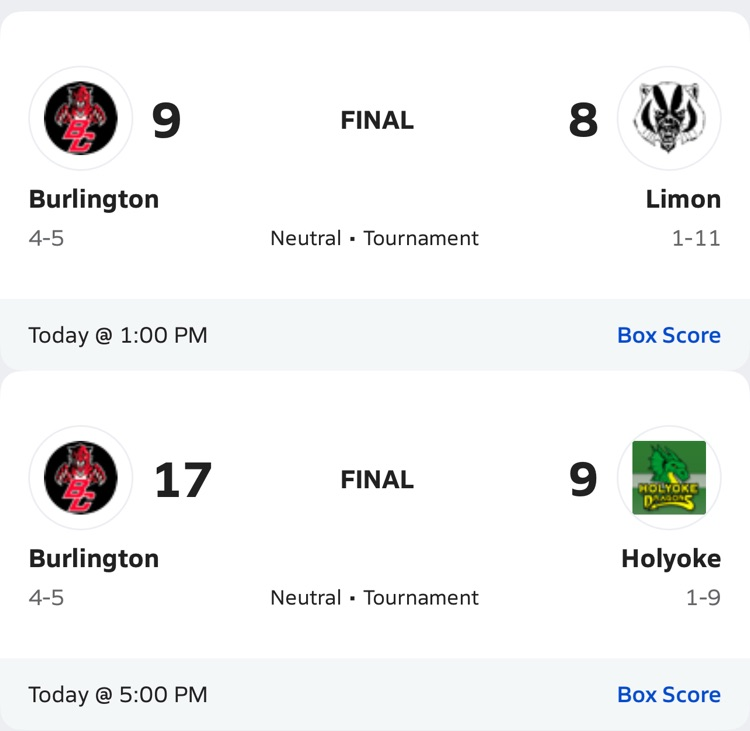The image size is (750, 731).
Task: Select the Limon team name
Action: point(683,199)
